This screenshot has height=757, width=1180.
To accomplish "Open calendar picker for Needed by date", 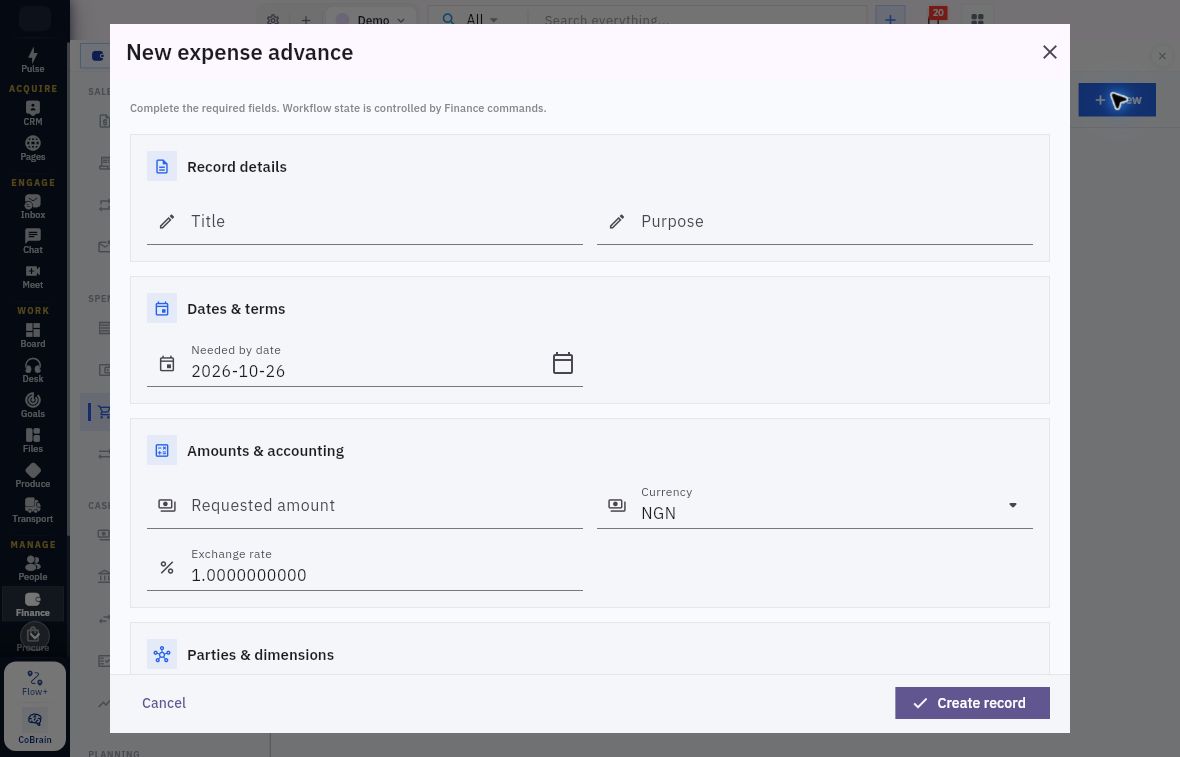I will pos(562,363).
